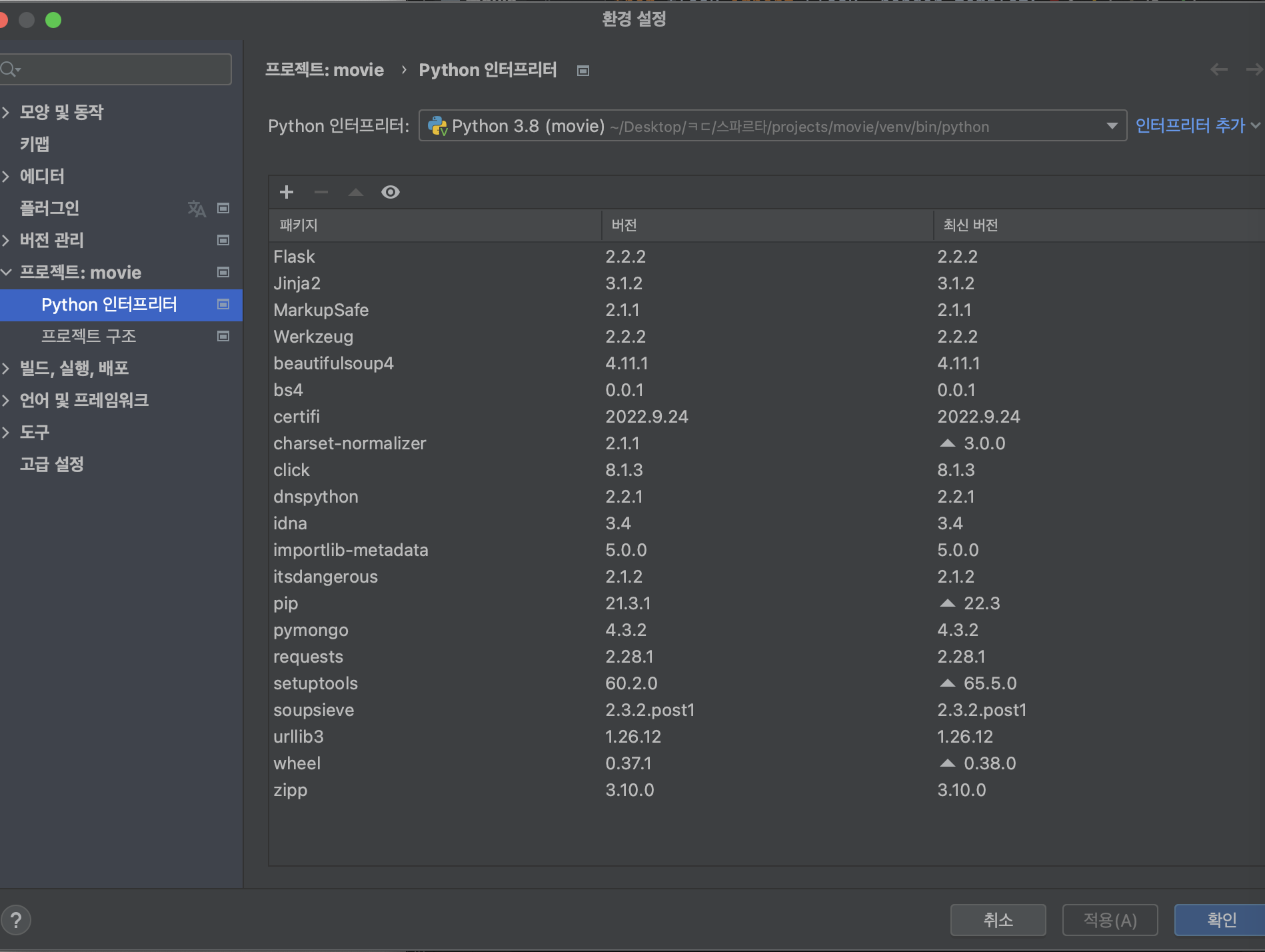This screenshot has height=952, width=1265.
Task: Expand the 버전 관리 section
Action: [x=6, y=240]
